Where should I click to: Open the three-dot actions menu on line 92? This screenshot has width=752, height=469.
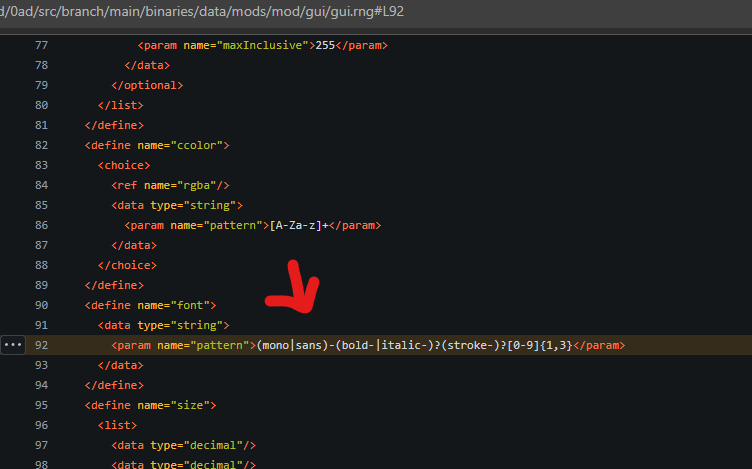click(12, 345)
